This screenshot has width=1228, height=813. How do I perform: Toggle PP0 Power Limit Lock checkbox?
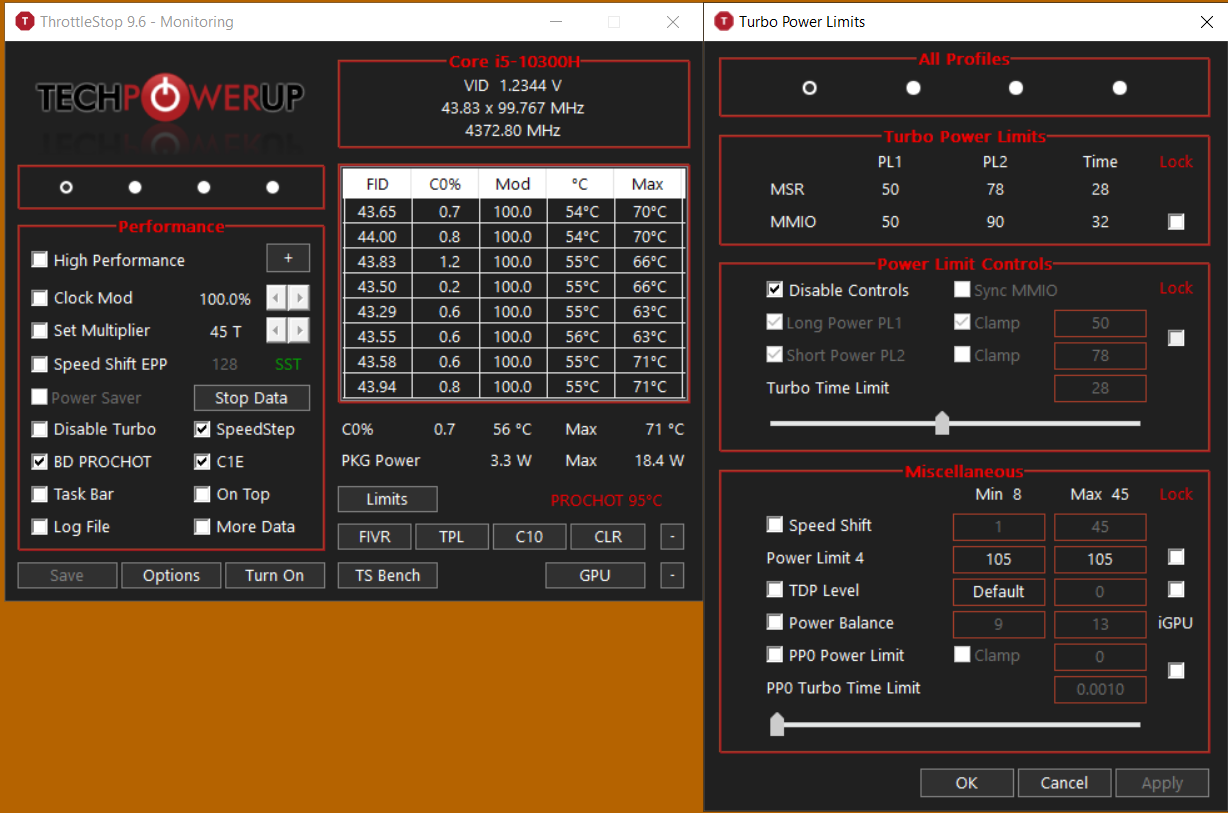click(1176, 671)
